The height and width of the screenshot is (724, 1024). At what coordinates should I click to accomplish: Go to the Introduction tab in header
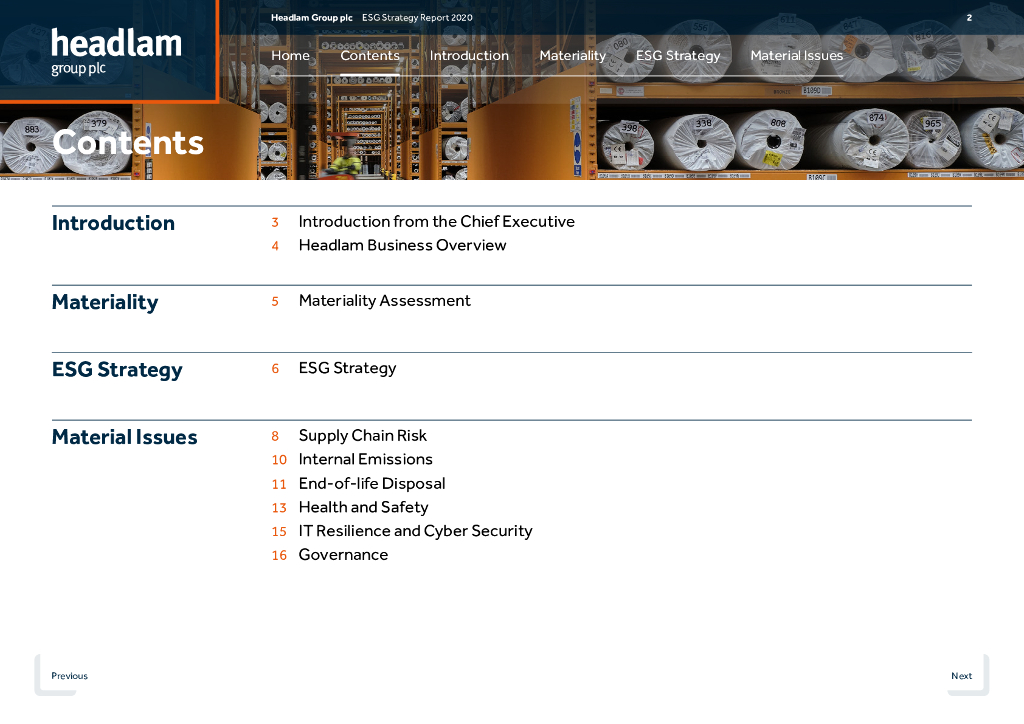(469, 56)
